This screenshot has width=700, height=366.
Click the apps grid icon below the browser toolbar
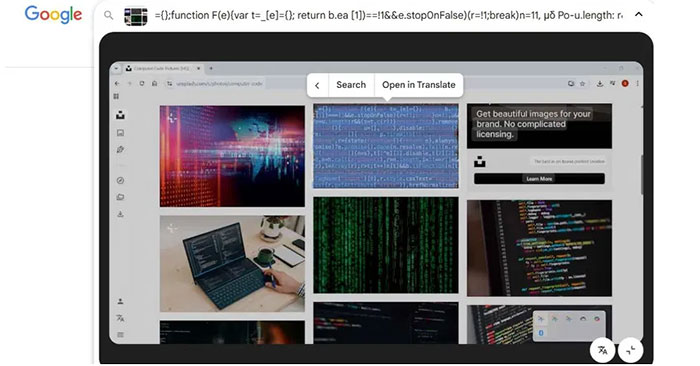(116, 96)
